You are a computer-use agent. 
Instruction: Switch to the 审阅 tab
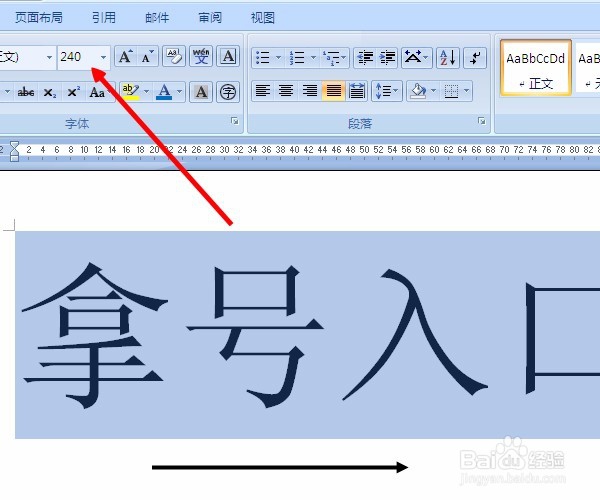(210, 18)
